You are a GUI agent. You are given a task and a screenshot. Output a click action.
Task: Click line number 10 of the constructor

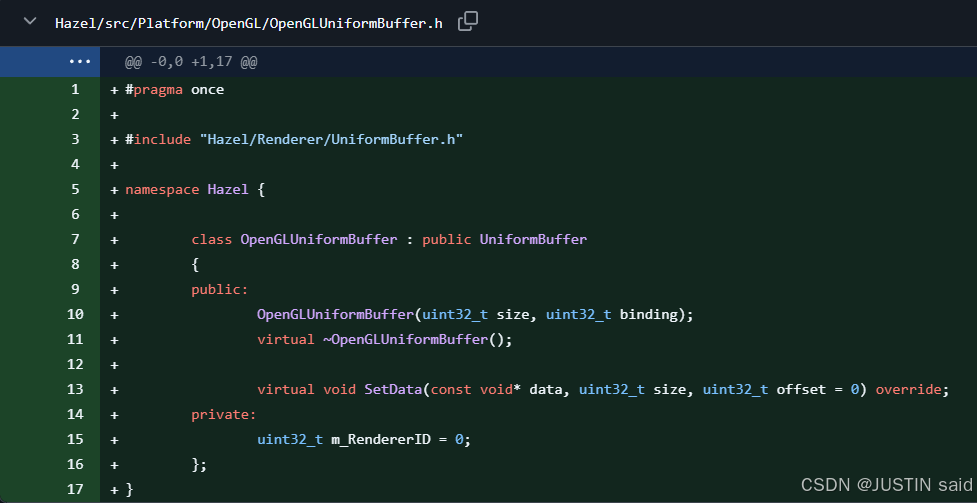(x=75, y=314)
